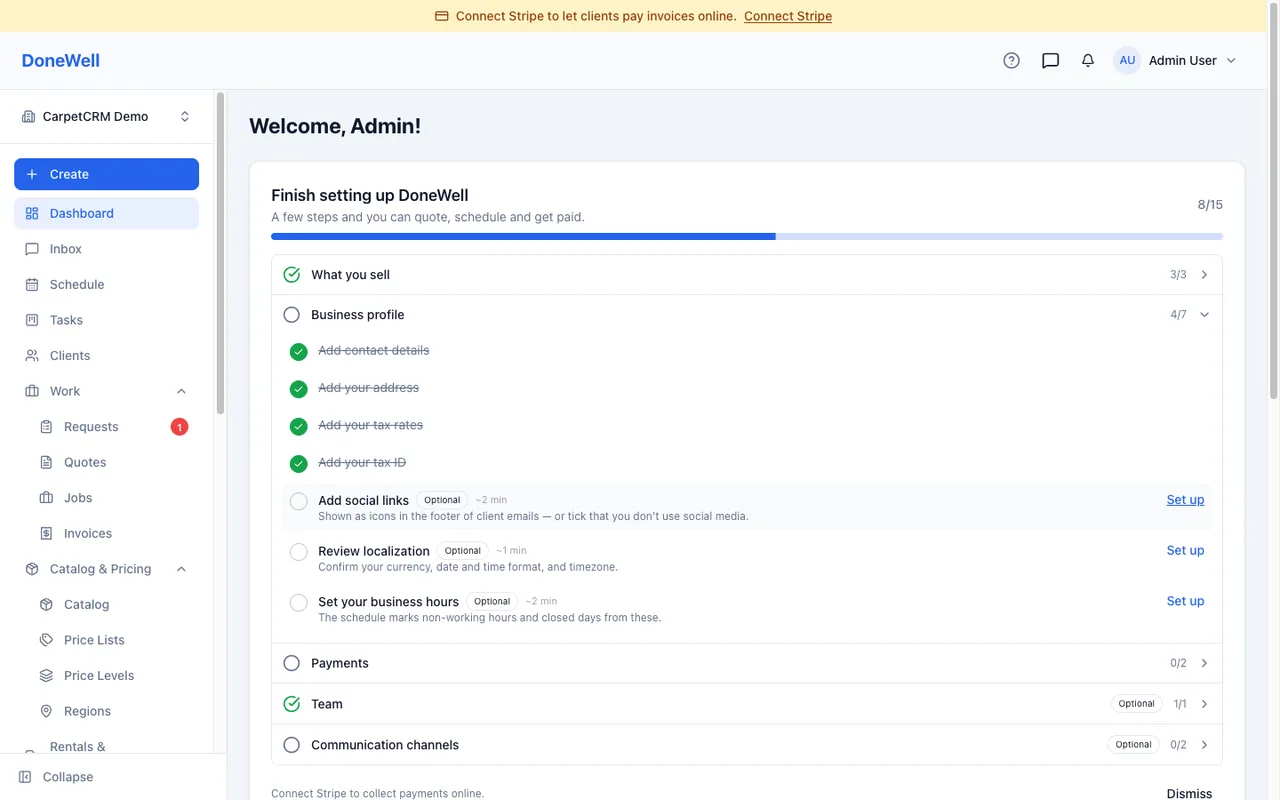The width and height of the screenshot is (1280, 800).
Task: Dismiss the setup checklist
Action: 1189,793
